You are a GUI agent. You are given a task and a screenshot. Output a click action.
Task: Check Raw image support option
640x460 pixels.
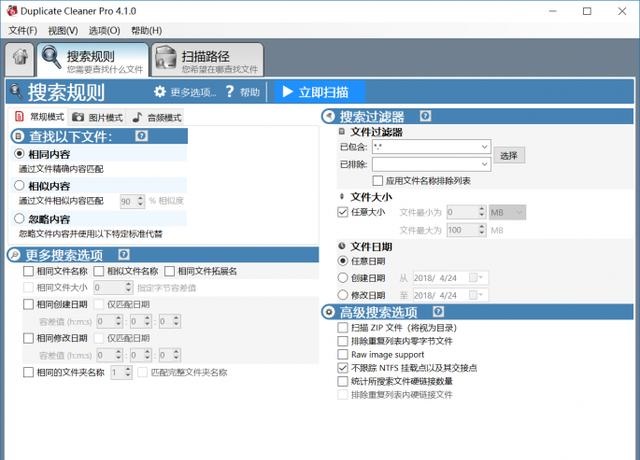(342, 354)
